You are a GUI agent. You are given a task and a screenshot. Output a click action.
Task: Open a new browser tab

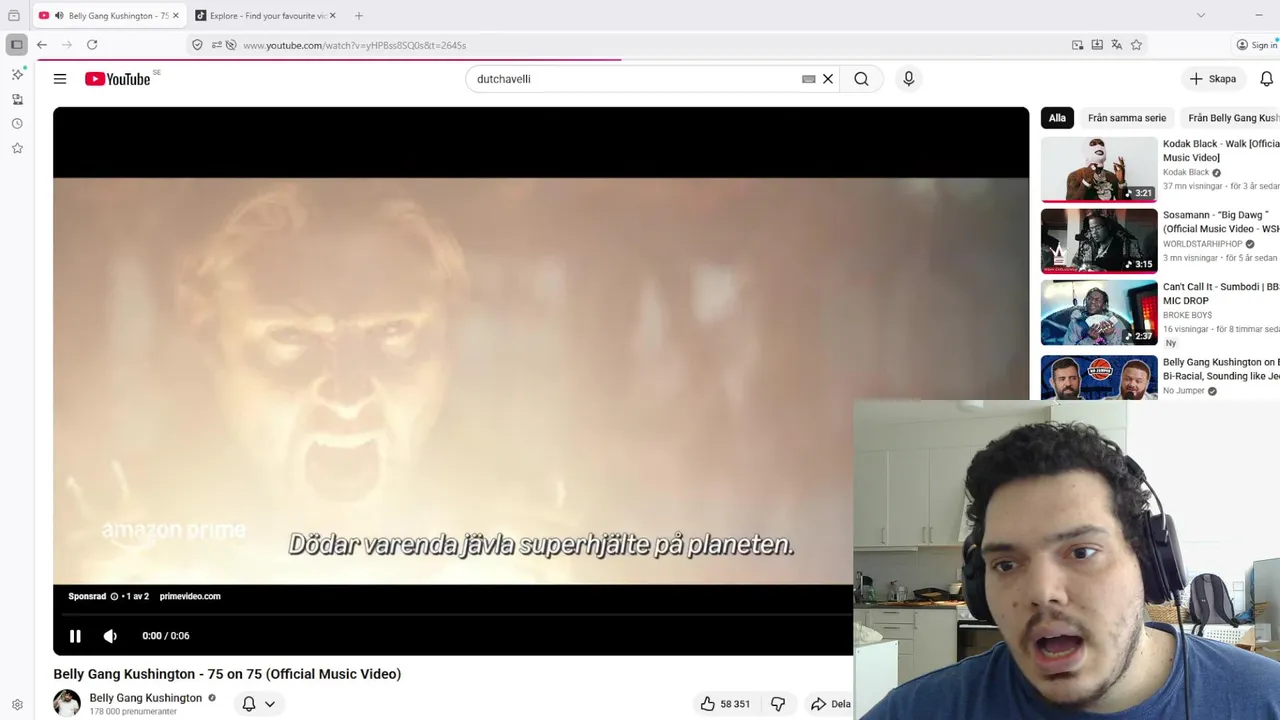359,15
